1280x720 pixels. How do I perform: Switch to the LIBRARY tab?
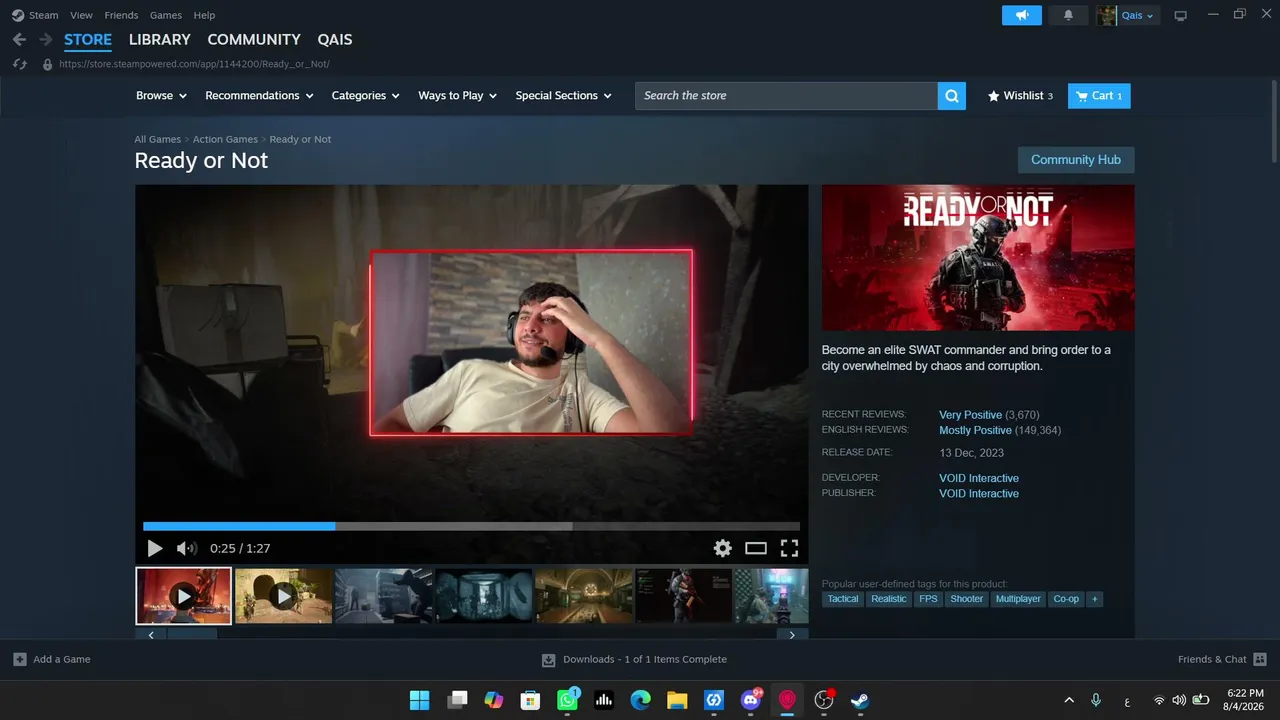tap(160, 40)
